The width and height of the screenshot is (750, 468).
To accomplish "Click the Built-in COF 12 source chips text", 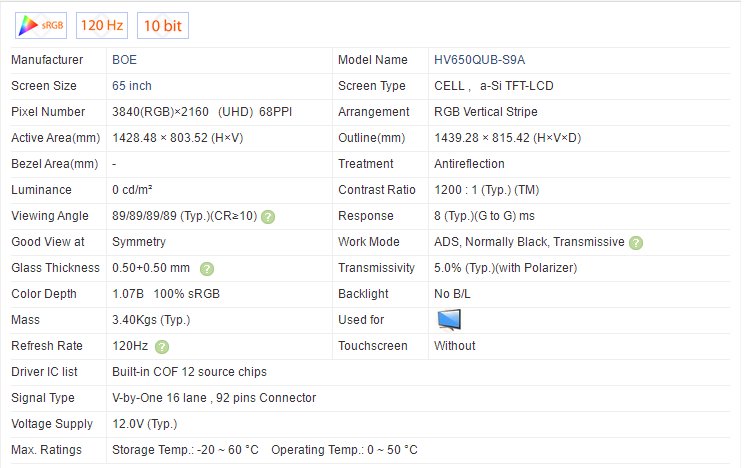I will tap(189, 372).
